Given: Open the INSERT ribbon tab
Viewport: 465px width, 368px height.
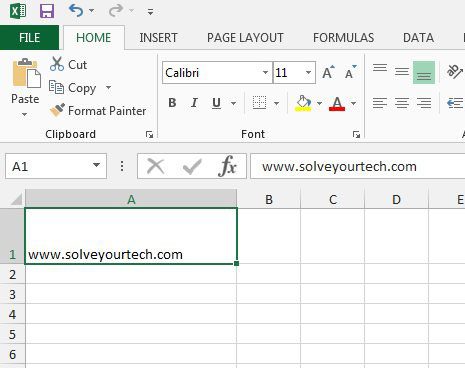Looking at the screenshot, I should (158, 38).
